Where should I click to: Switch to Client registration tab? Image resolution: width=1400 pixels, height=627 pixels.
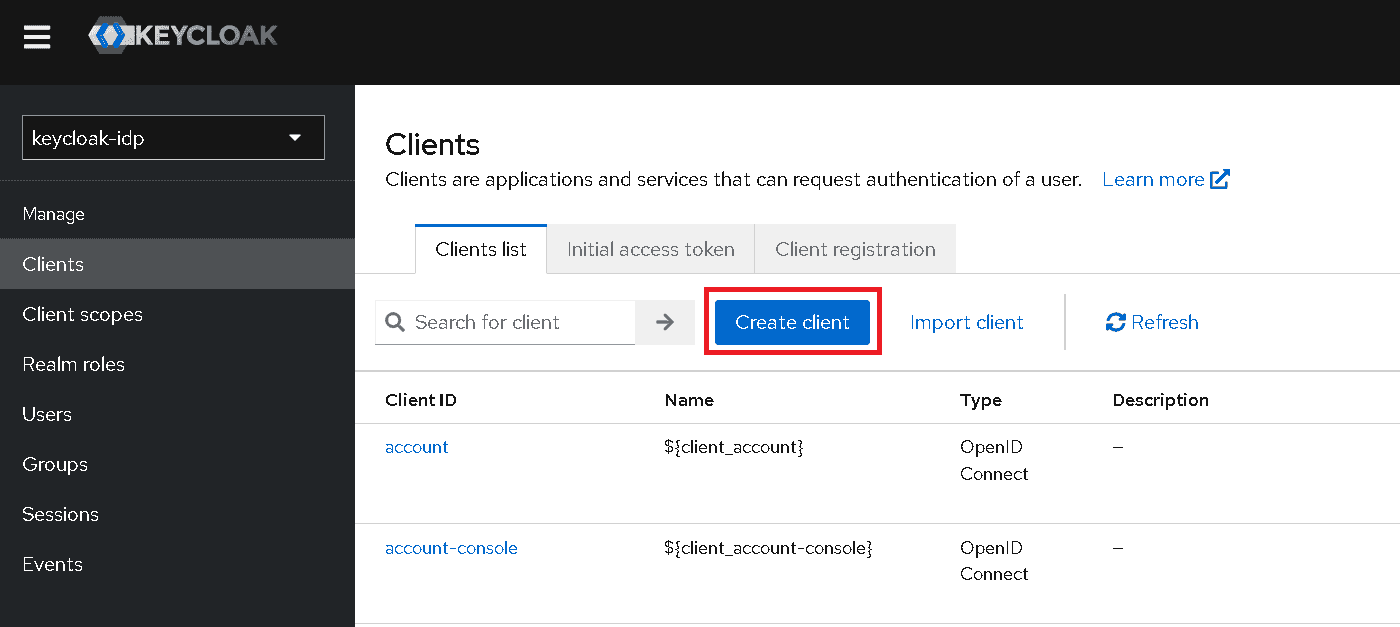click(x=855, y=250)
